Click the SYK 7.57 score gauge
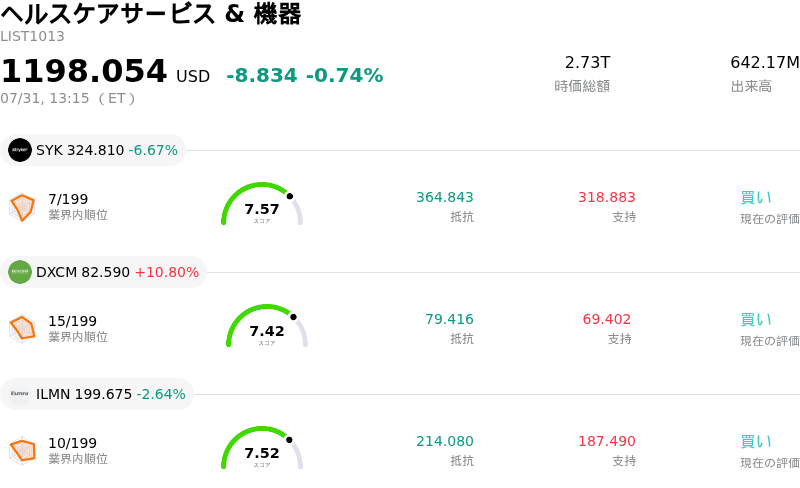The width and height of the screenshot is (800, 488). pos(262,204)
